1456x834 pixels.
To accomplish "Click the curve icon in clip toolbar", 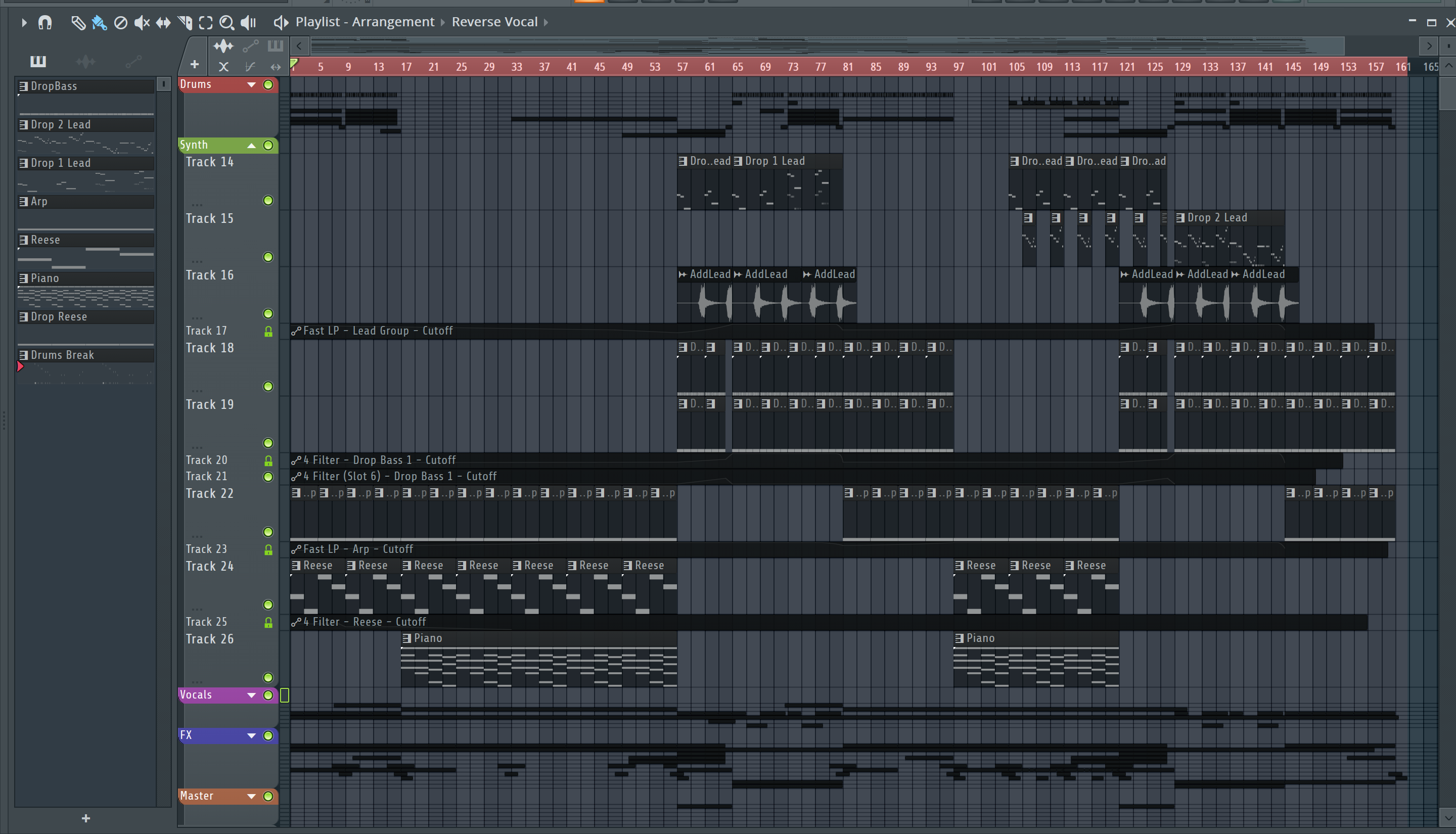I will [250, 67].
